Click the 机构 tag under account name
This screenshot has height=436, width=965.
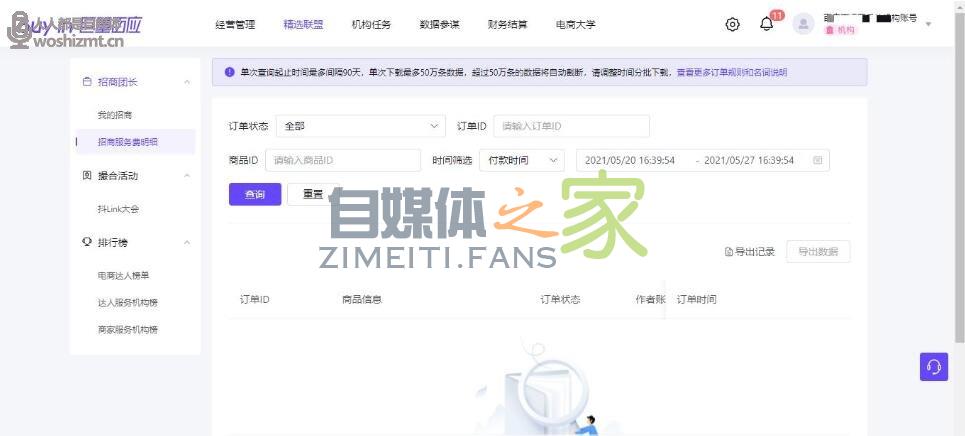(x=840, y=30)
